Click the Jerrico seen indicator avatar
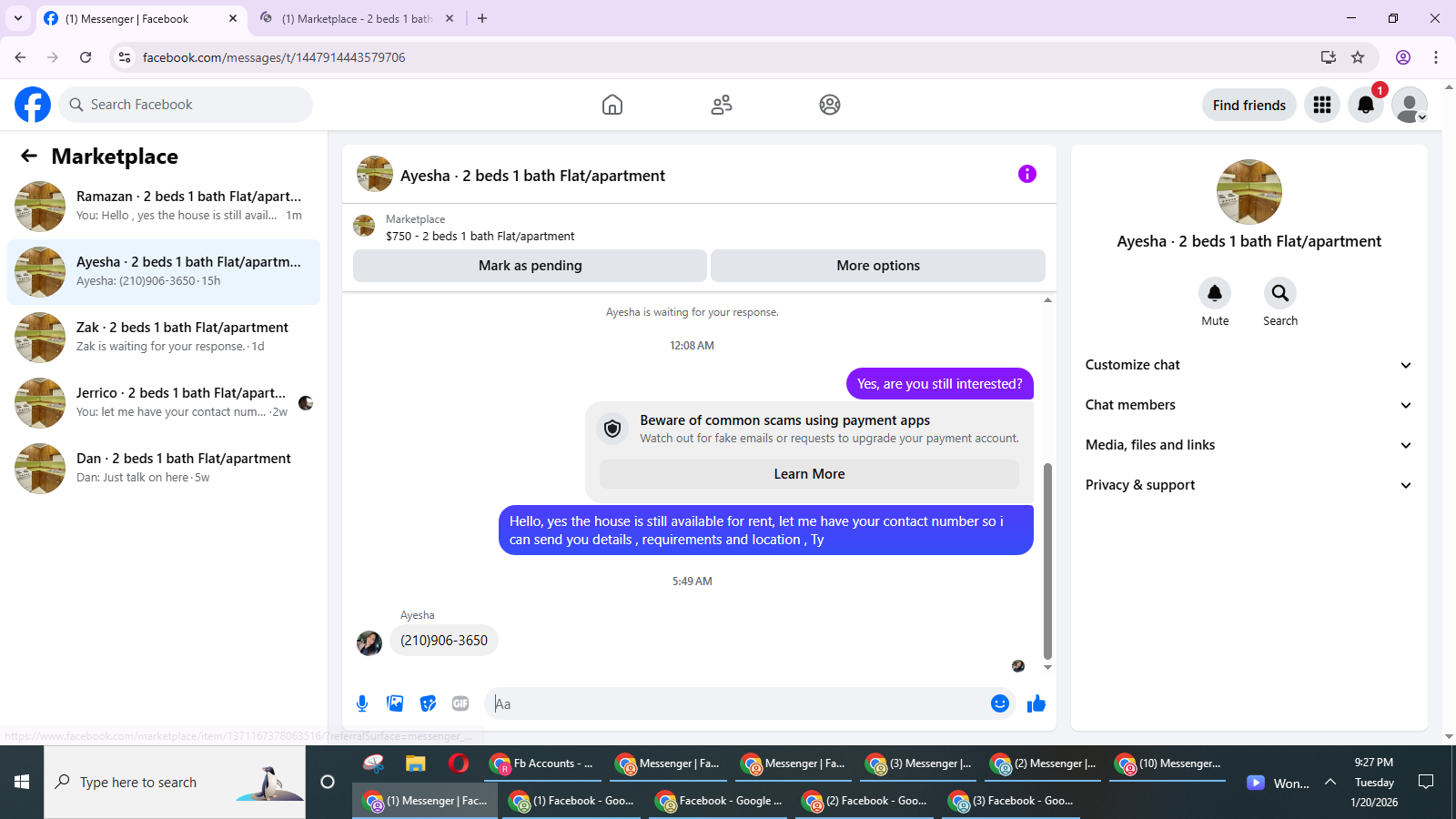The image size is (1456, 819). tap(306, 403)
